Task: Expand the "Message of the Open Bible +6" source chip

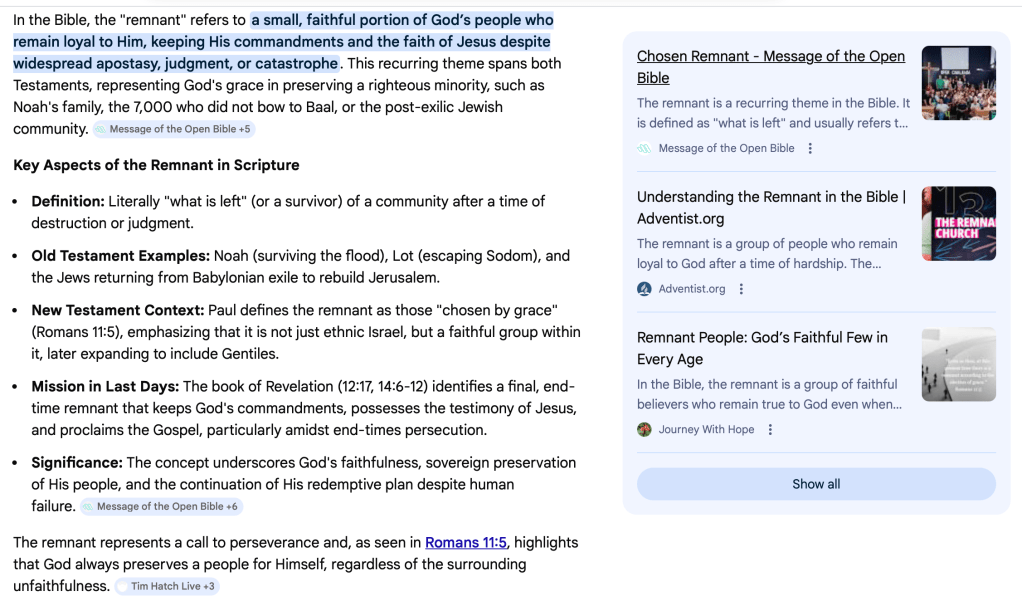Action: point(161,506)
